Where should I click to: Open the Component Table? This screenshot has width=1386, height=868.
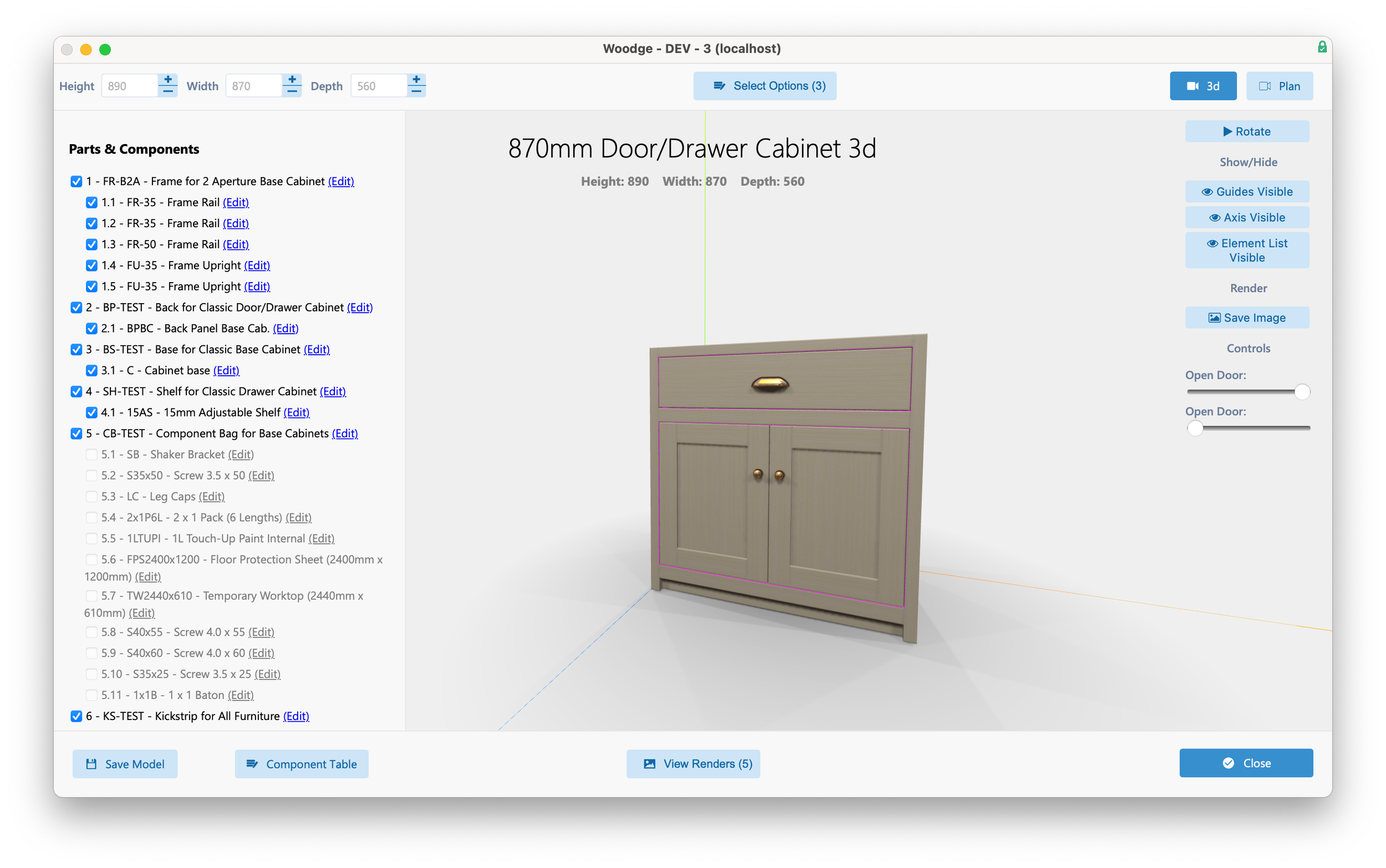pos(302,764)
